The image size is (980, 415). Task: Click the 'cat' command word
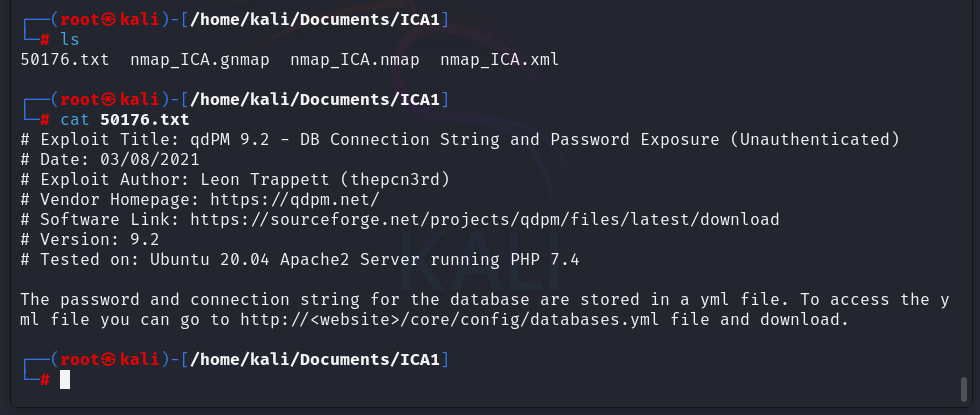75,119
